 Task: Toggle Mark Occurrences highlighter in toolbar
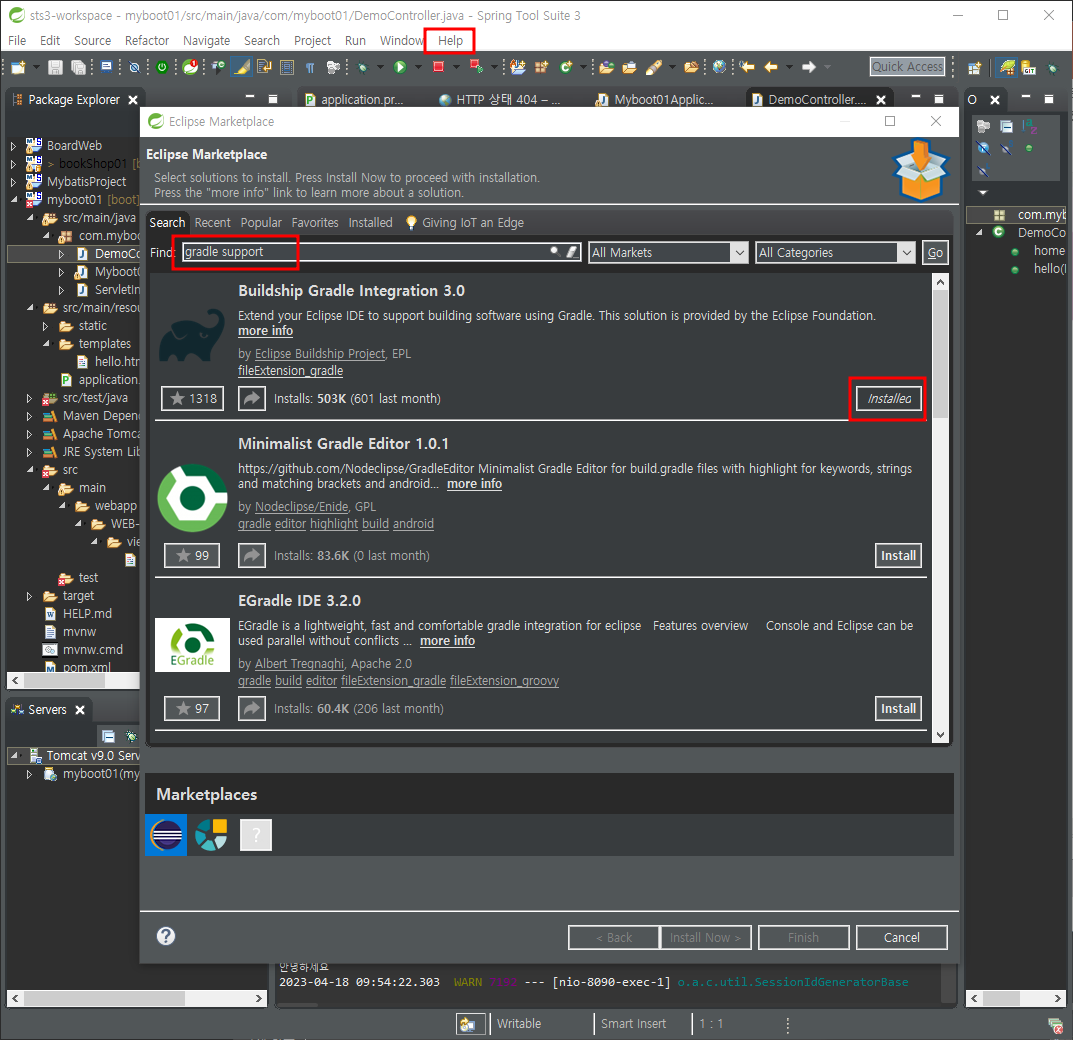(x=241, y=67)
